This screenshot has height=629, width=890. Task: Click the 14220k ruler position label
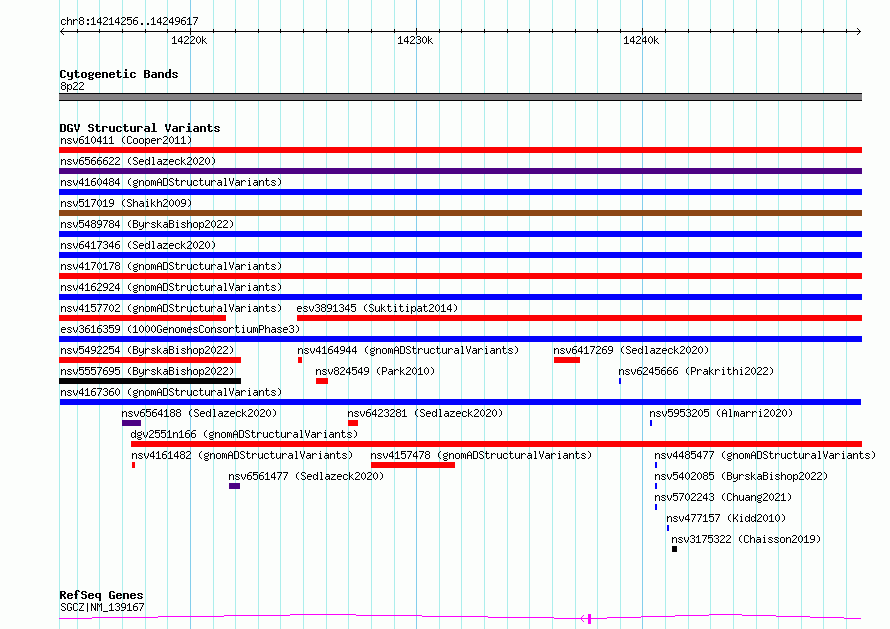(x=189, y=40)
